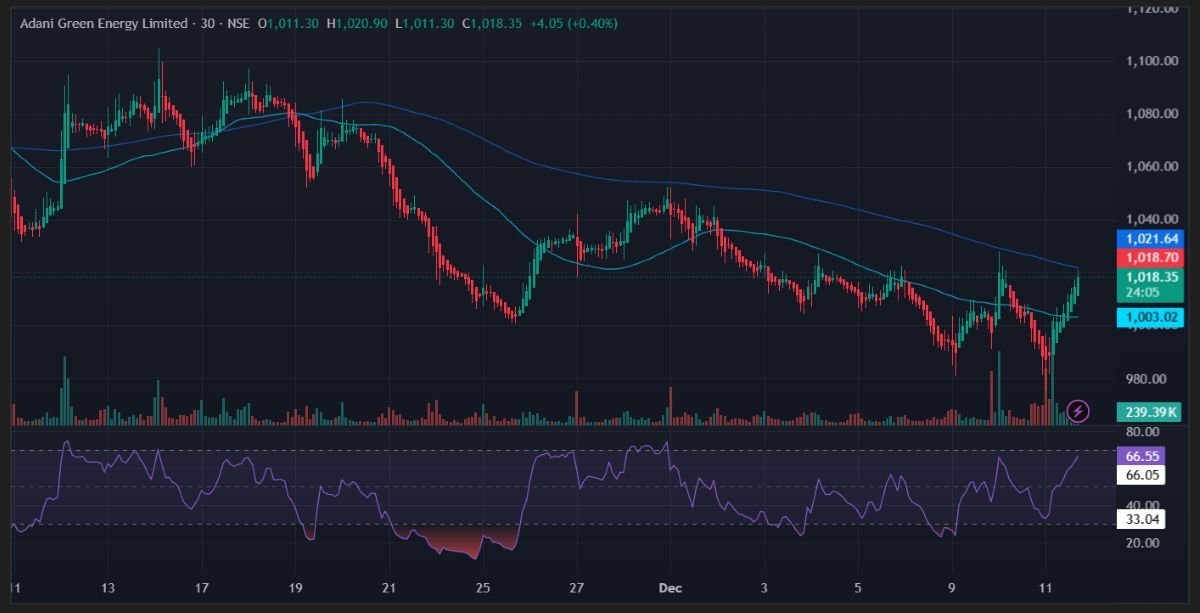Click the red 1,018.70 price label
This screenshot has height=613, width=1200.
point(1151,257)
